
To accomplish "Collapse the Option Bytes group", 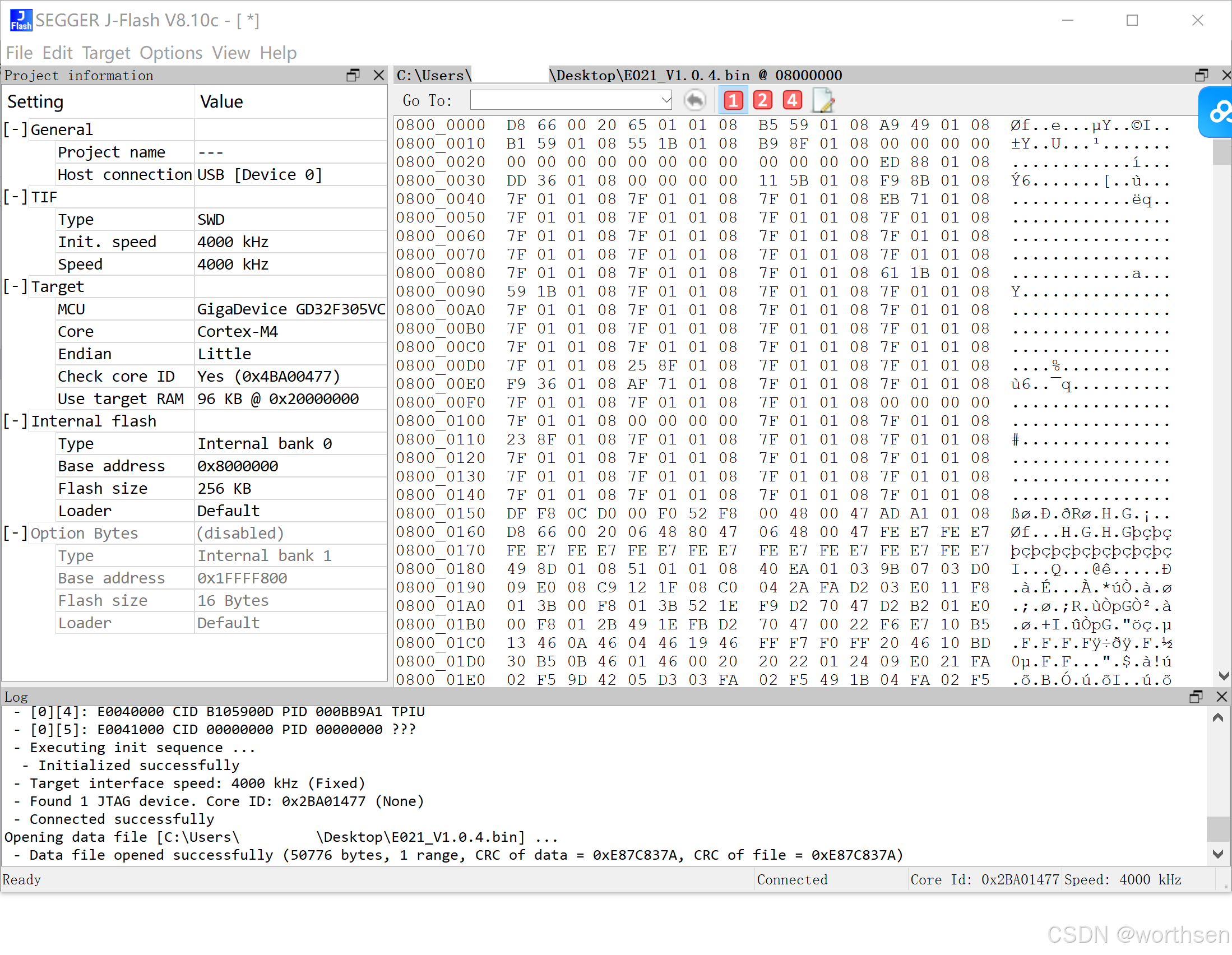I will tap(15, 533).
